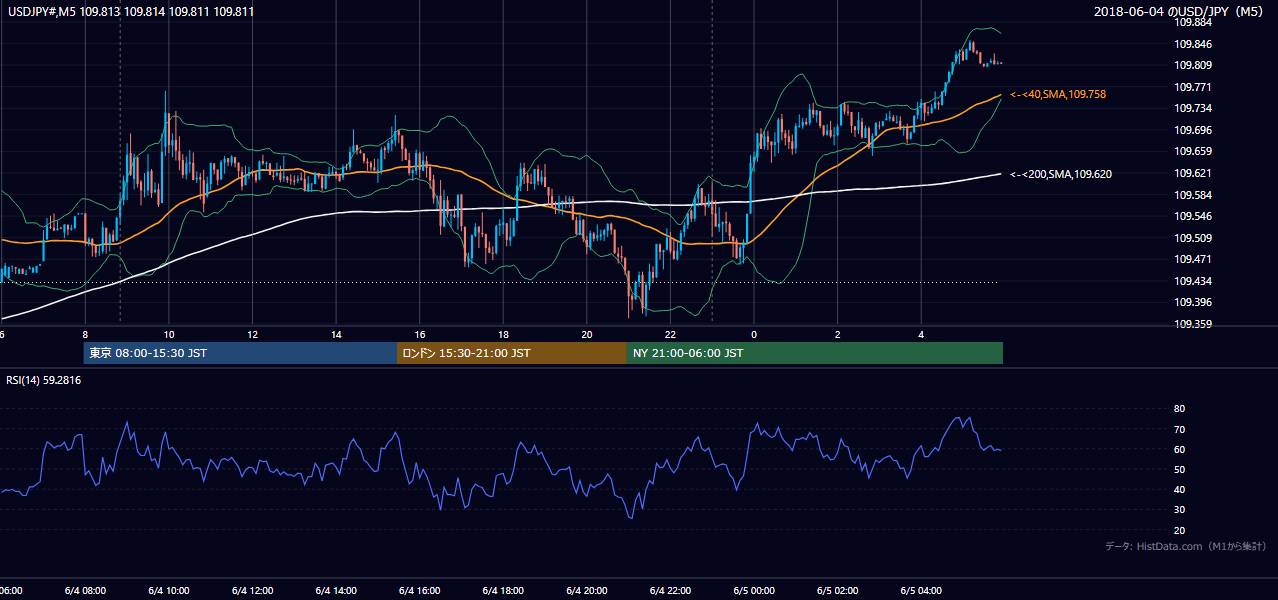Click the 6/4 14:00 time label
The image size is (1278, 600).
coord(336,591)
